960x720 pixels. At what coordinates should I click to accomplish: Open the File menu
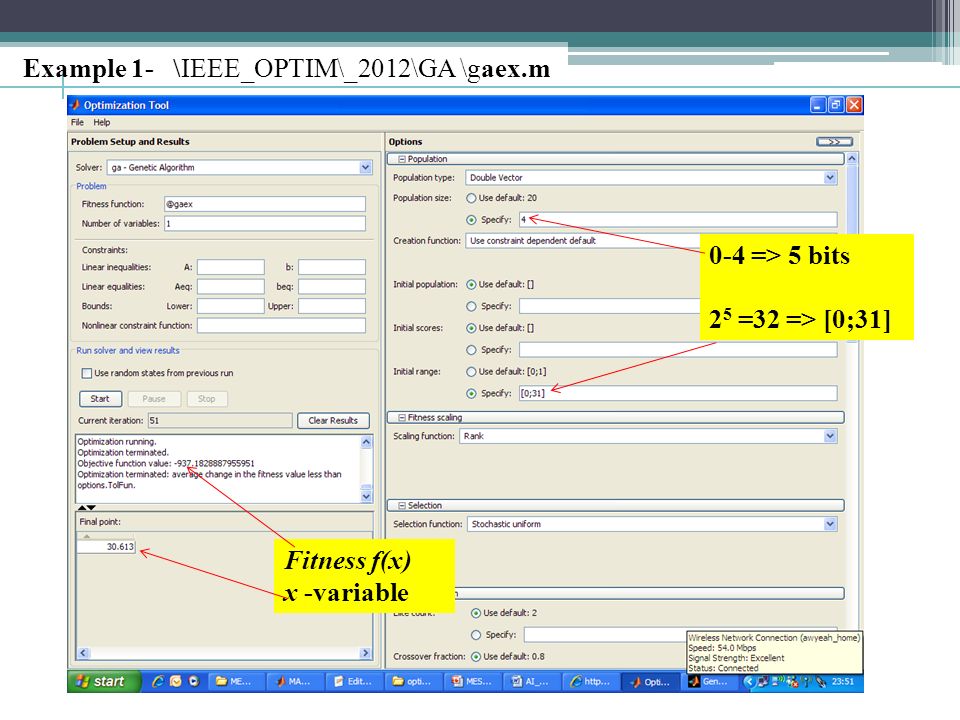tap(77, 122)
